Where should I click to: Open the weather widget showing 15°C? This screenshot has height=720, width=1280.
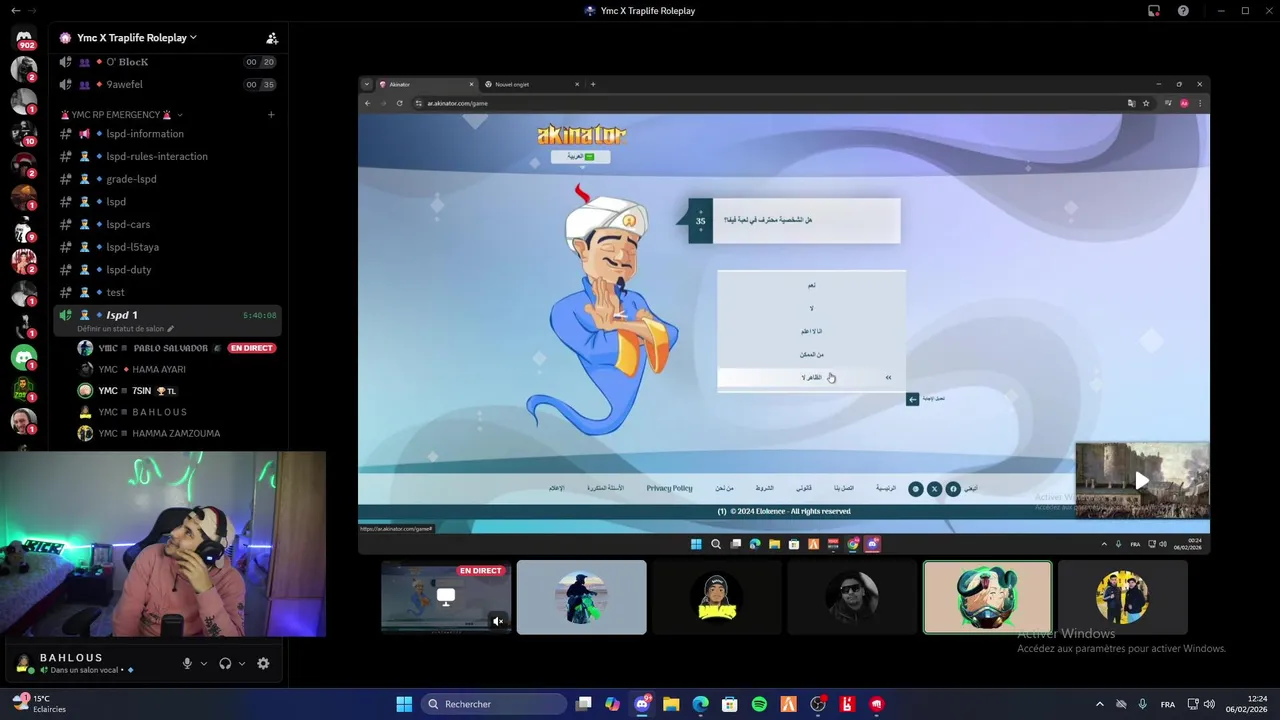[39, 704]
